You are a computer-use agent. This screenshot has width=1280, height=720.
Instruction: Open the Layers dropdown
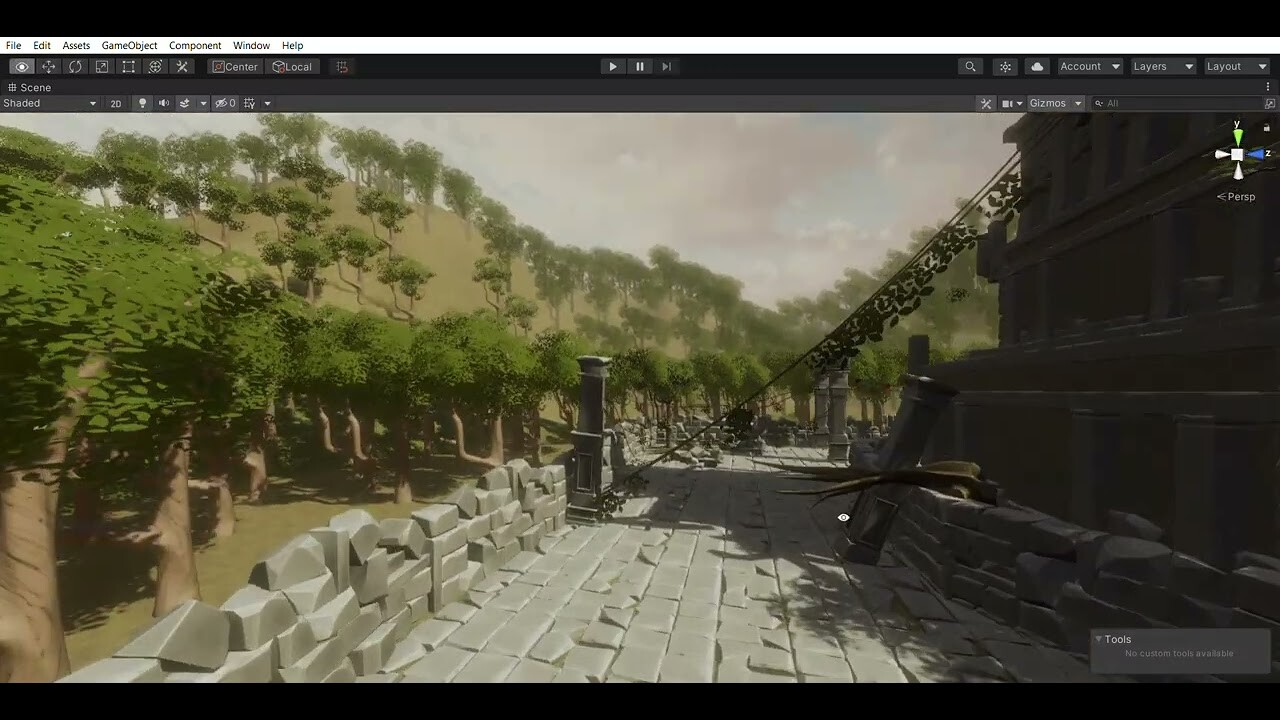[x=1162, y=66]
